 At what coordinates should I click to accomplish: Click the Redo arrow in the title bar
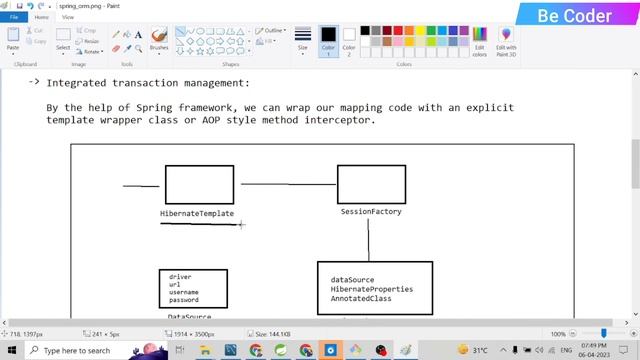coord(41,6)
